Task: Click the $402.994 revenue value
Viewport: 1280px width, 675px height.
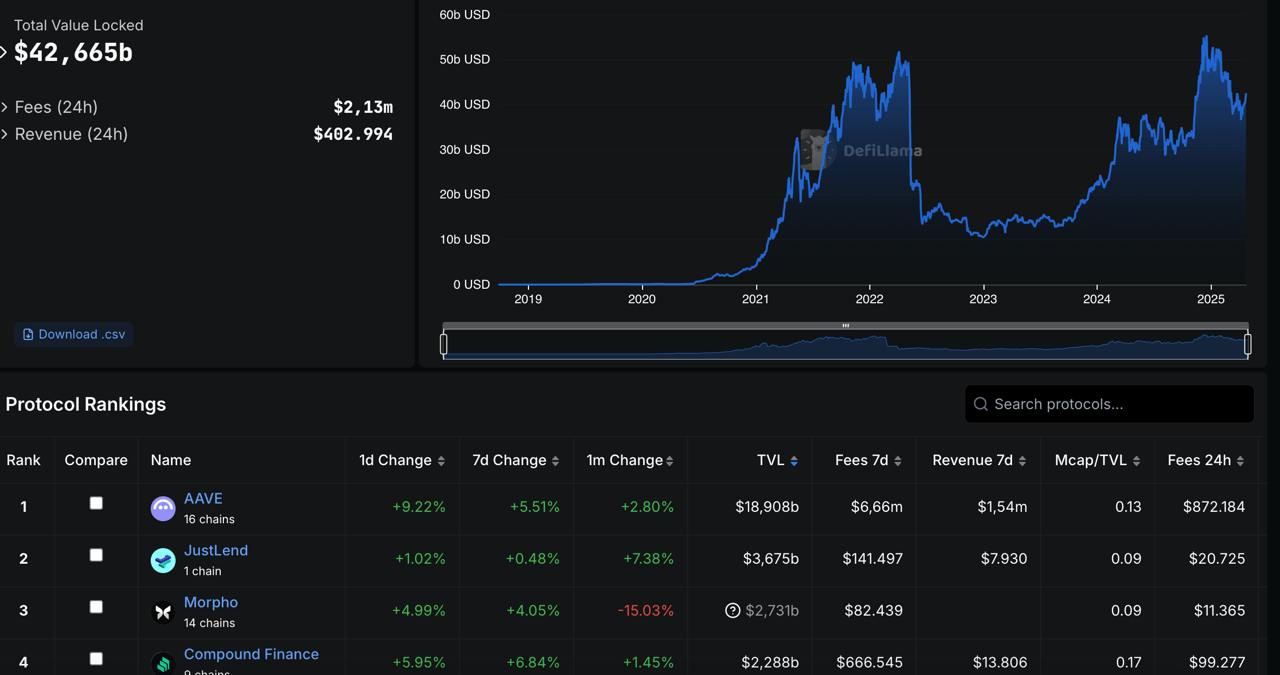Action: [353, 134]
